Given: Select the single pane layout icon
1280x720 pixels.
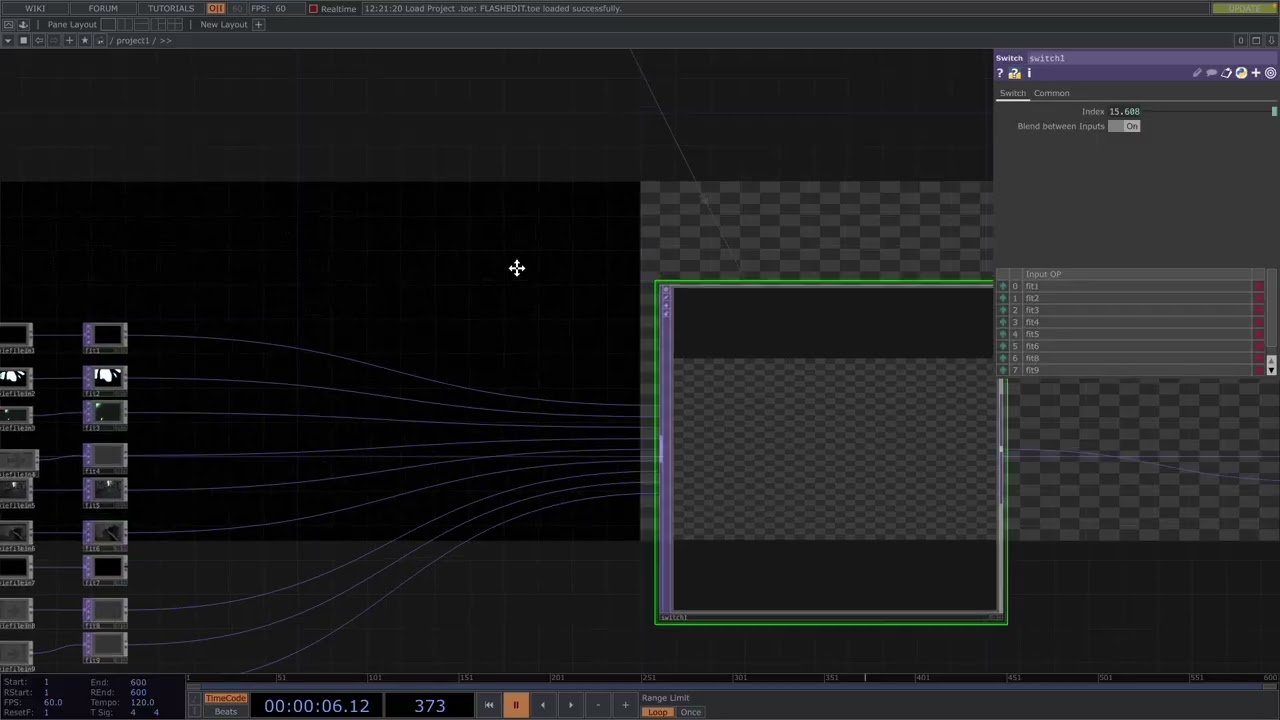Looking at the screenshot, I should pyautogui.click(x=108, y=24).
